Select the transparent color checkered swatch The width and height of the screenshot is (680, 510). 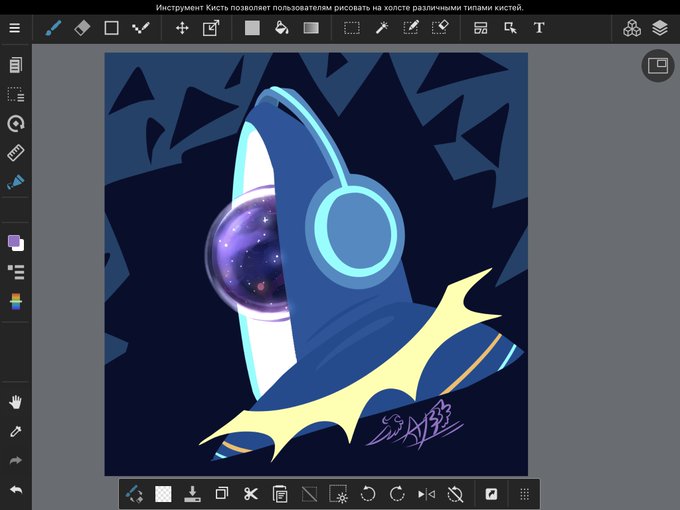[163, 494]
